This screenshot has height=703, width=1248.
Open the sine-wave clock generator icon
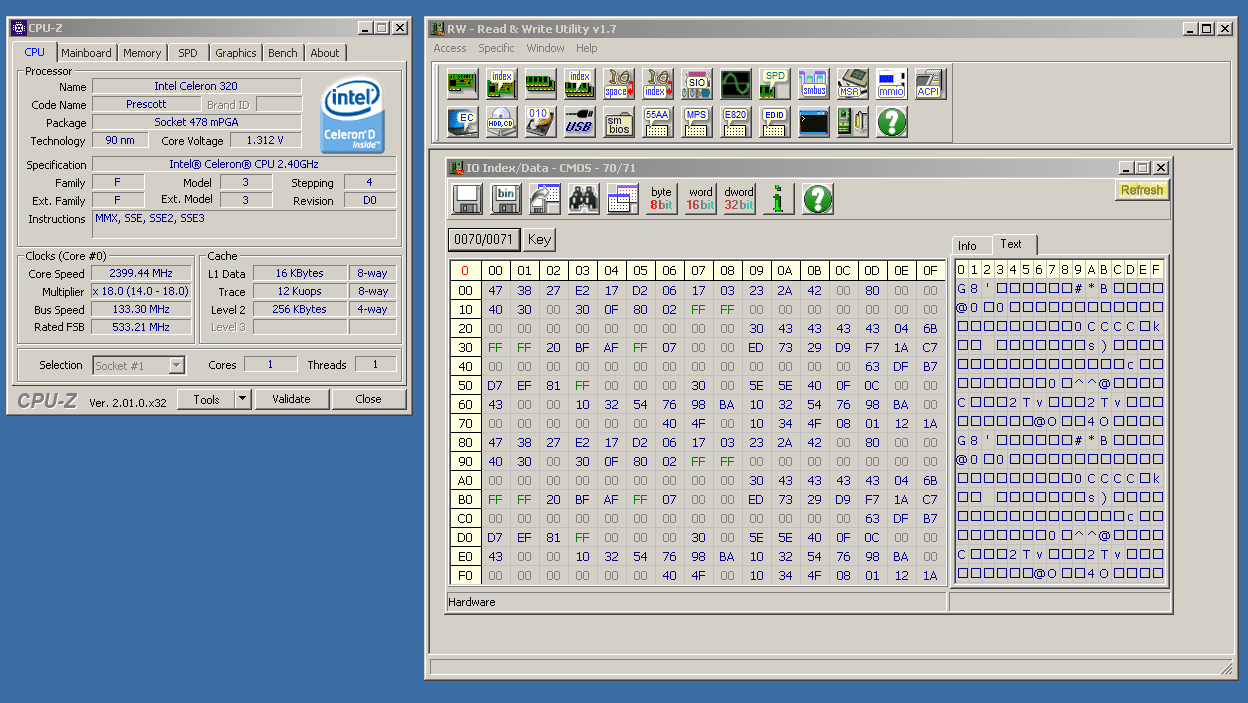click(735, 83)
